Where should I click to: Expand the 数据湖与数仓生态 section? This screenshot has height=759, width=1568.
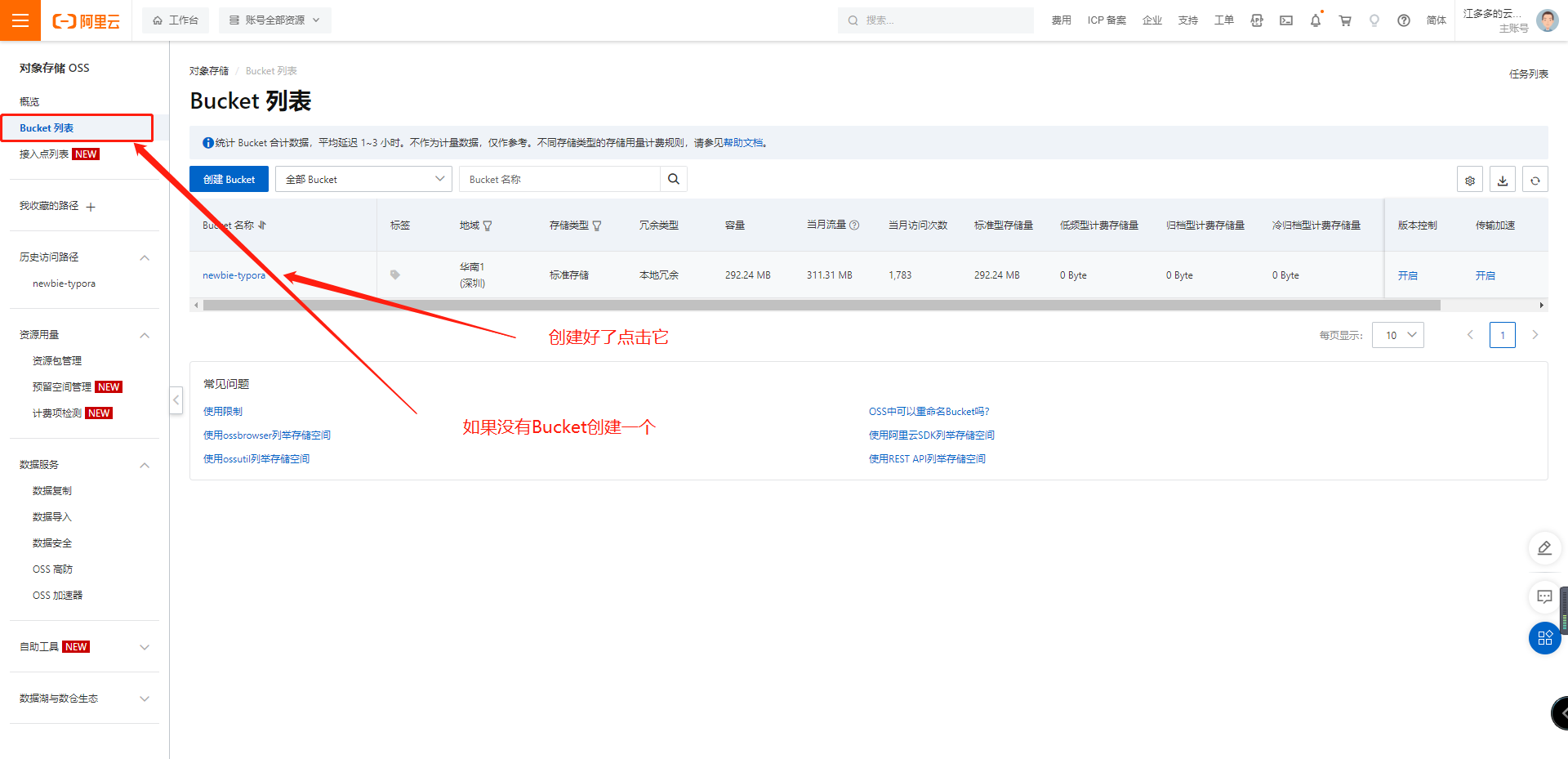145,699
